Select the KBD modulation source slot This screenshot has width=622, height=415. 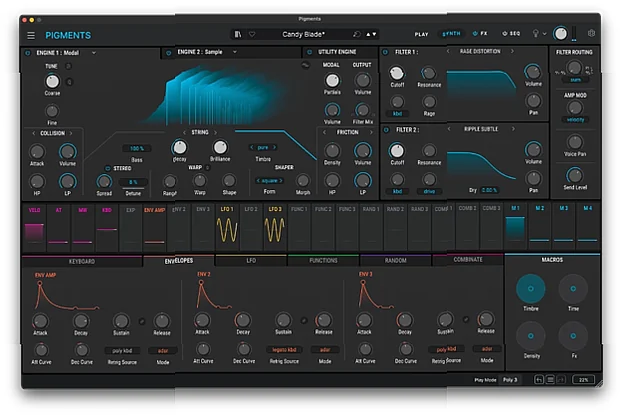point(106,228)
